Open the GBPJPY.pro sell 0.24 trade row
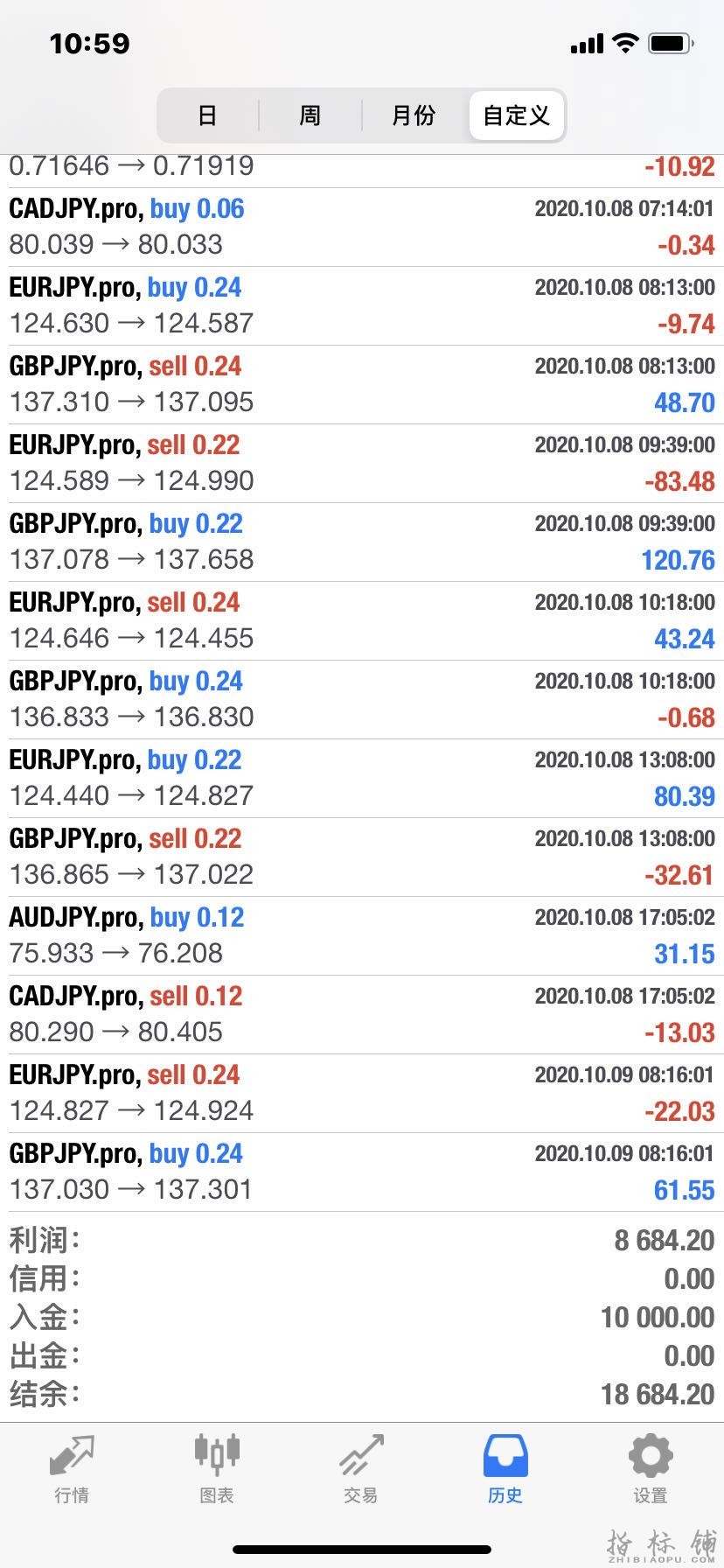 coord(362,385)
